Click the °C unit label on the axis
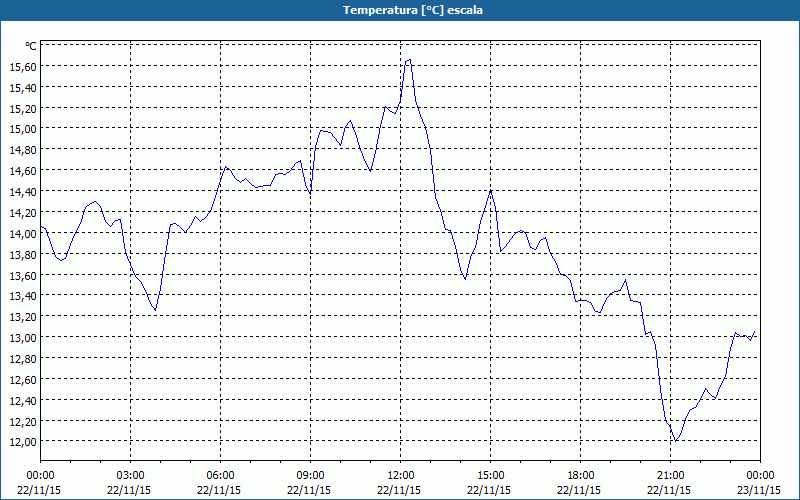800x500 pixels. pyautogui.click(x=31, y=46)
